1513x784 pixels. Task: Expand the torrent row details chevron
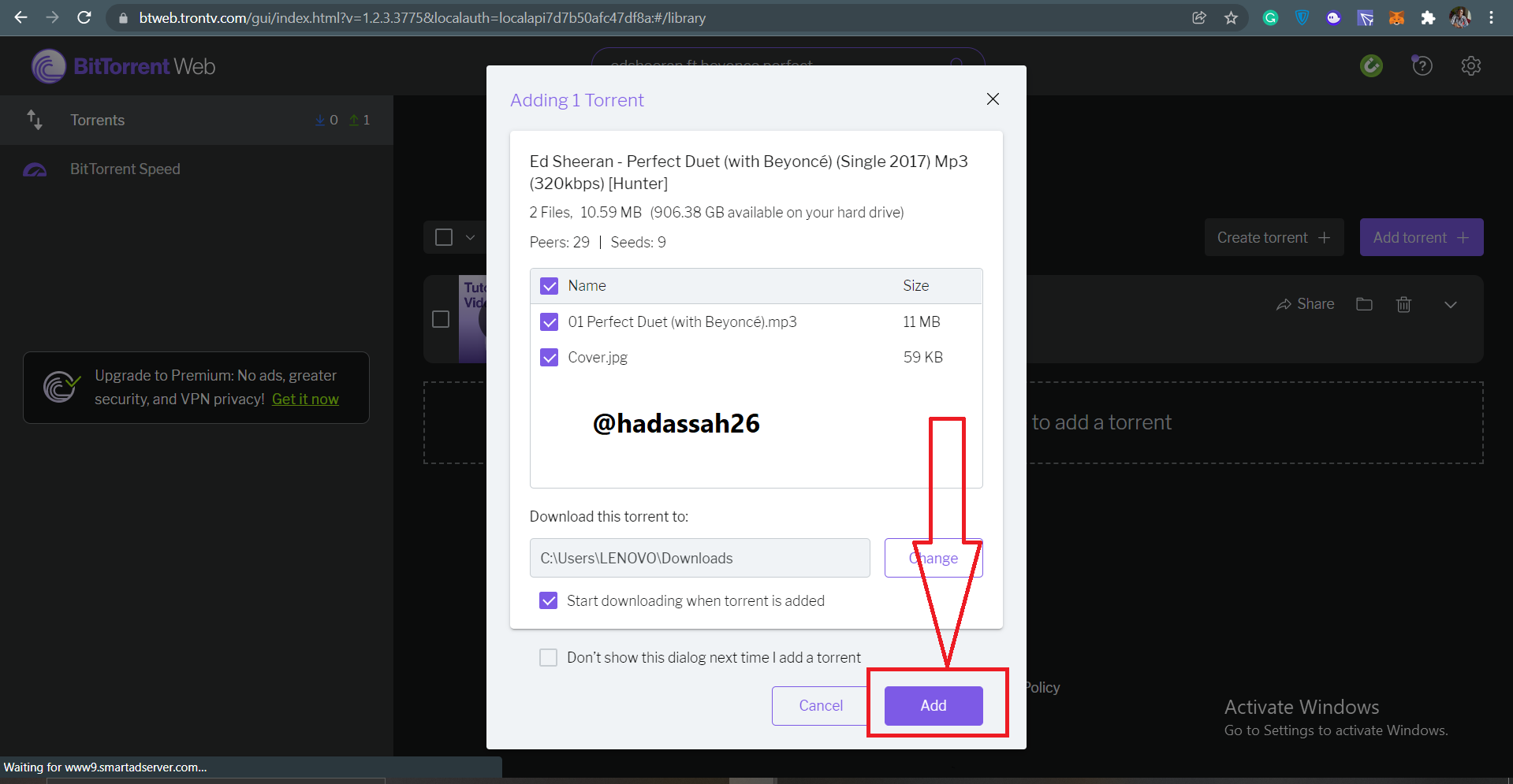(x=1450, y=304)
